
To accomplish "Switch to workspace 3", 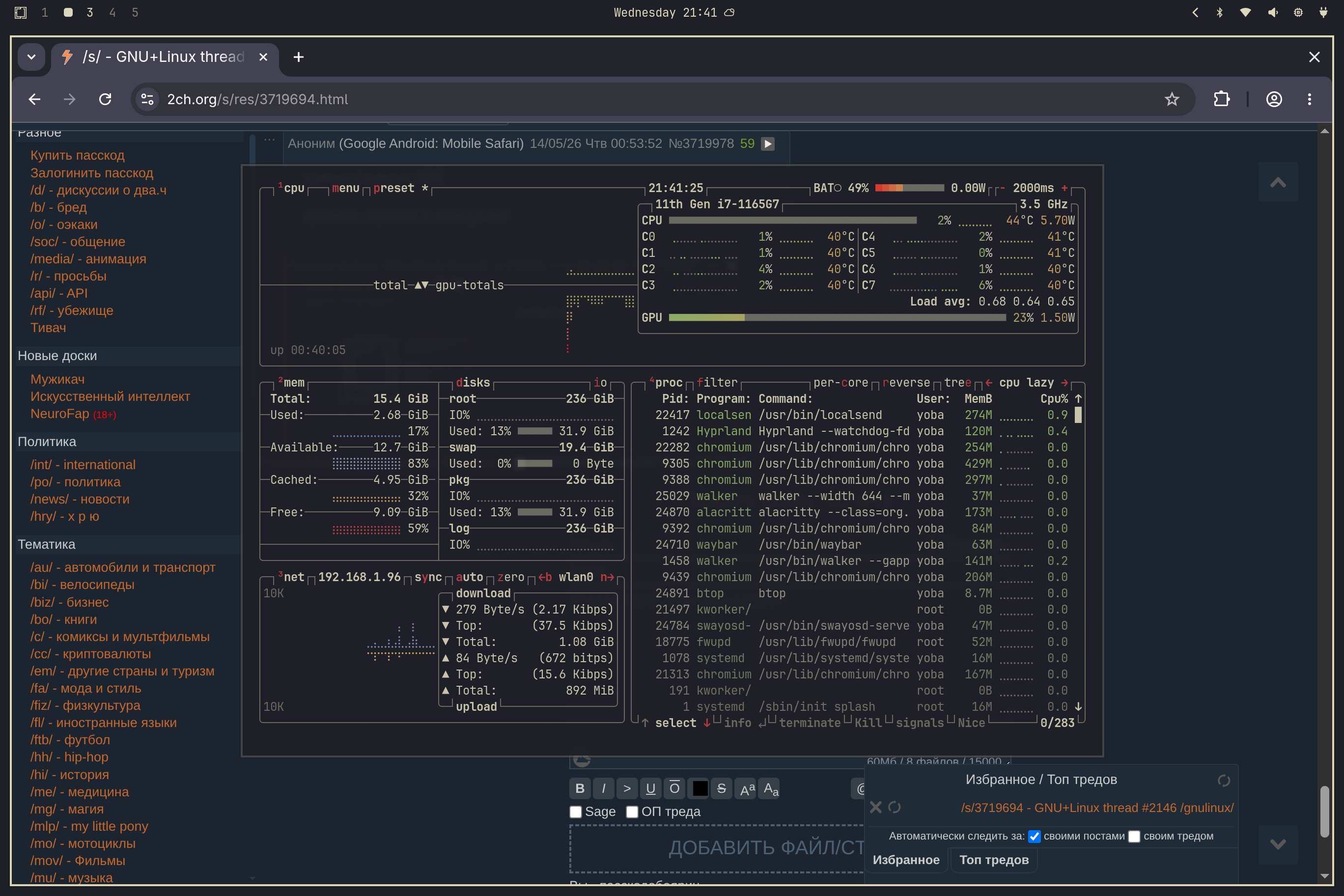I will (90, 13).
